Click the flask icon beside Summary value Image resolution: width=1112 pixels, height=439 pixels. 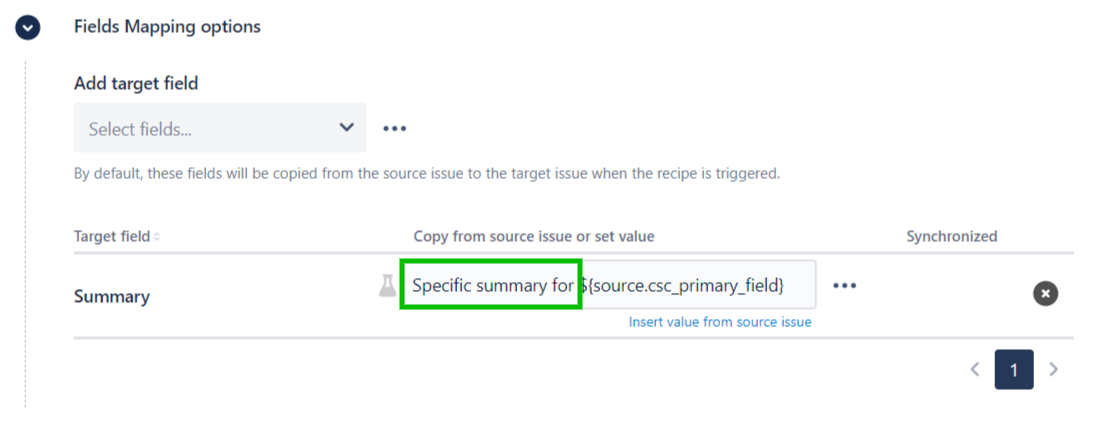(x=387, y=286)
